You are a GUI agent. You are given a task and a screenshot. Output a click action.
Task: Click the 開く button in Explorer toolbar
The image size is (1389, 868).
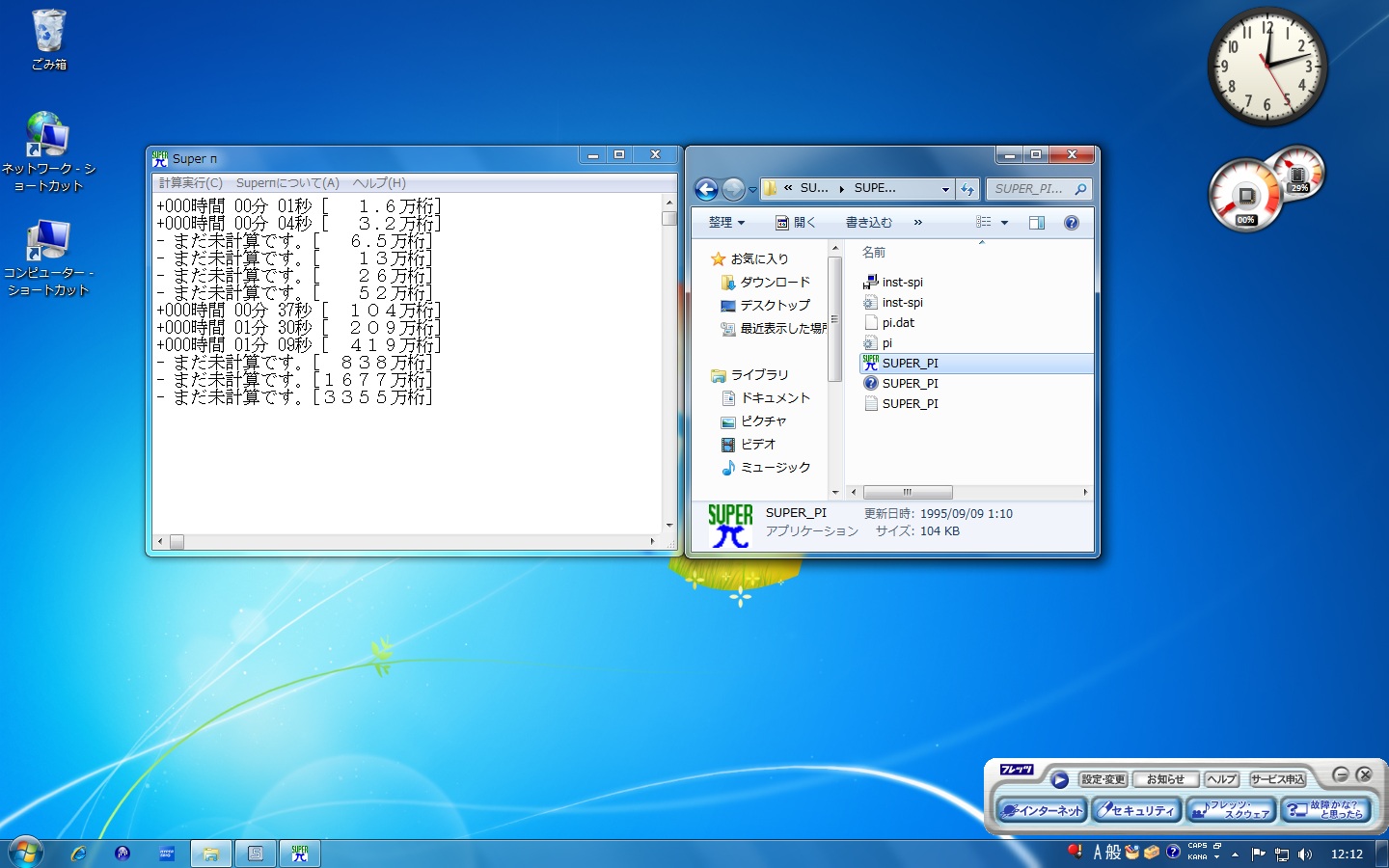pos(796,223)
